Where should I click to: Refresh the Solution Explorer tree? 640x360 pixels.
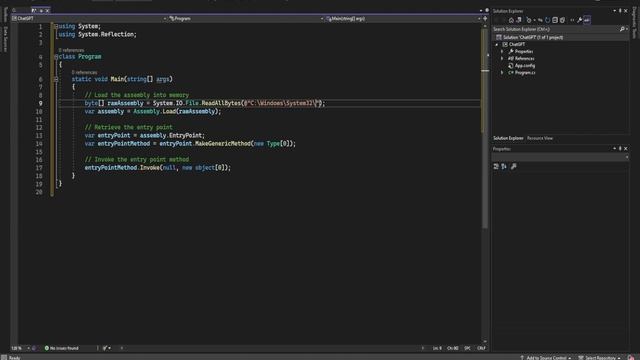(x=547, y=20)
